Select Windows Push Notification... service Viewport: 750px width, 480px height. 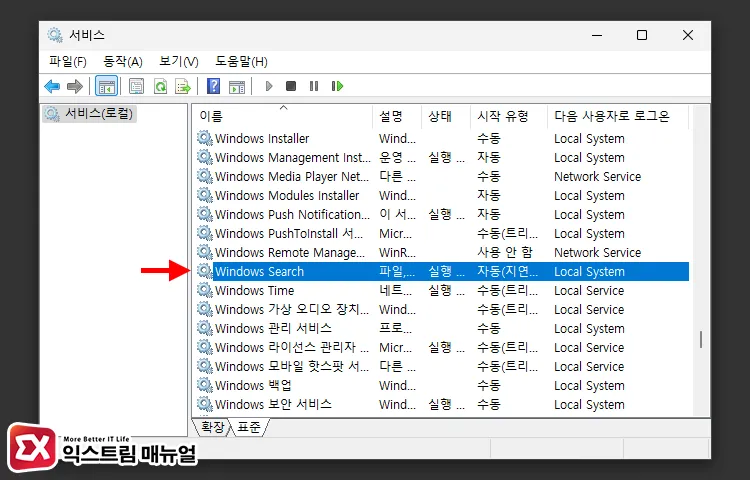pos(442,214)
